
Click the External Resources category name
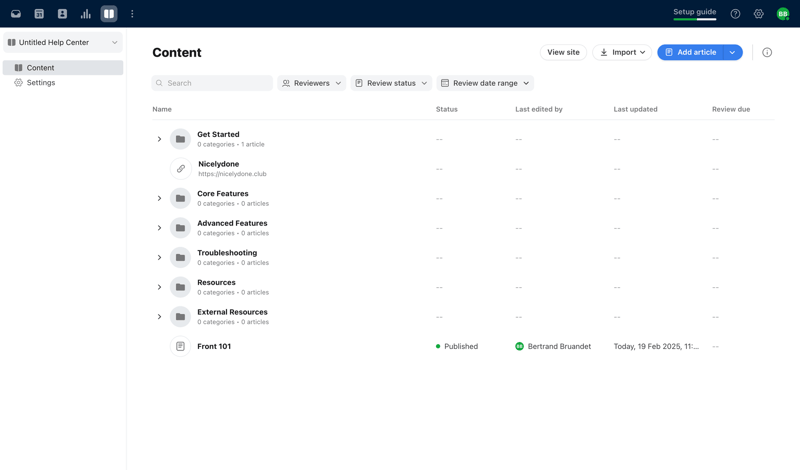[x=232, y=312]
